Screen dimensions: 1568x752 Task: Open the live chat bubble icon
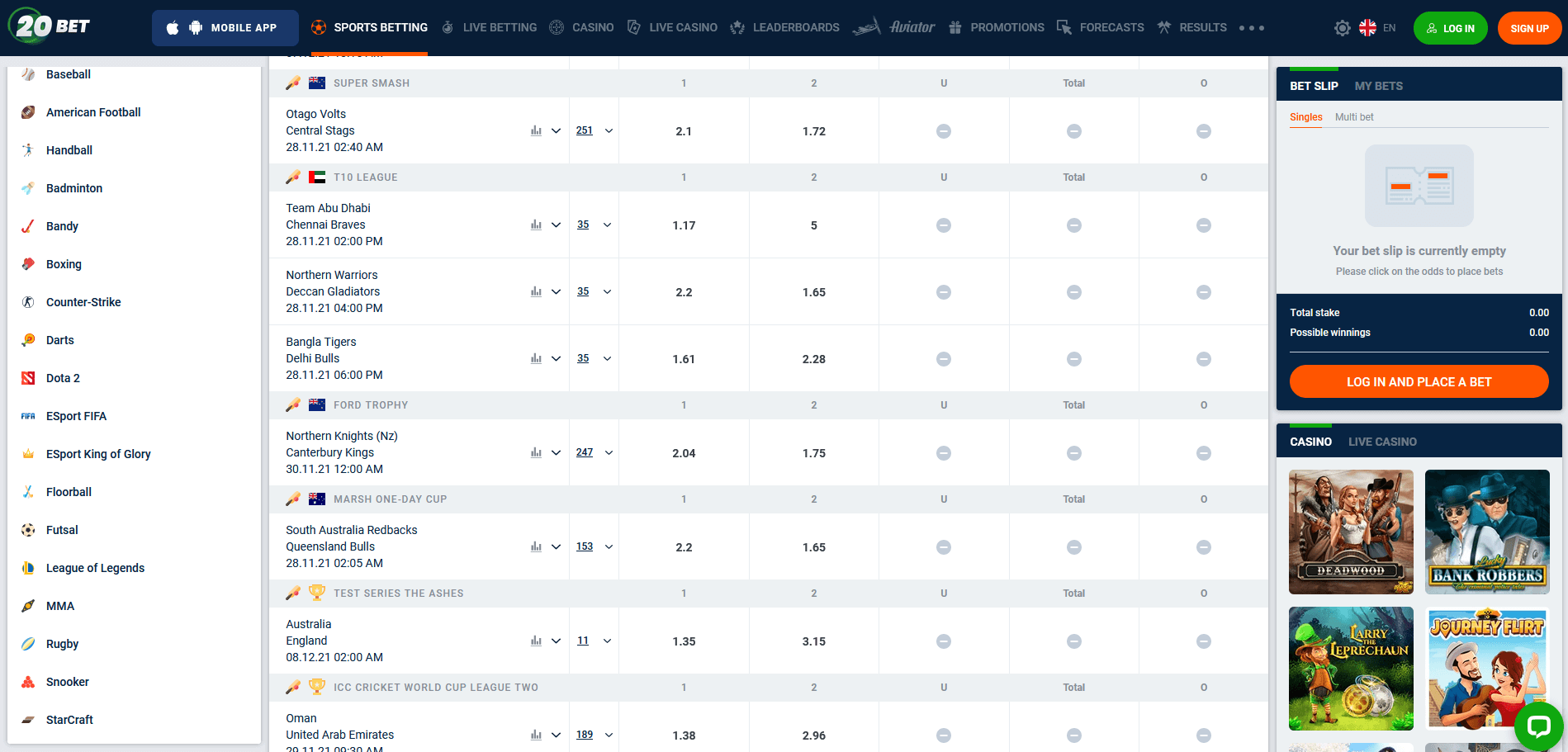click(x=1539, y=726)
